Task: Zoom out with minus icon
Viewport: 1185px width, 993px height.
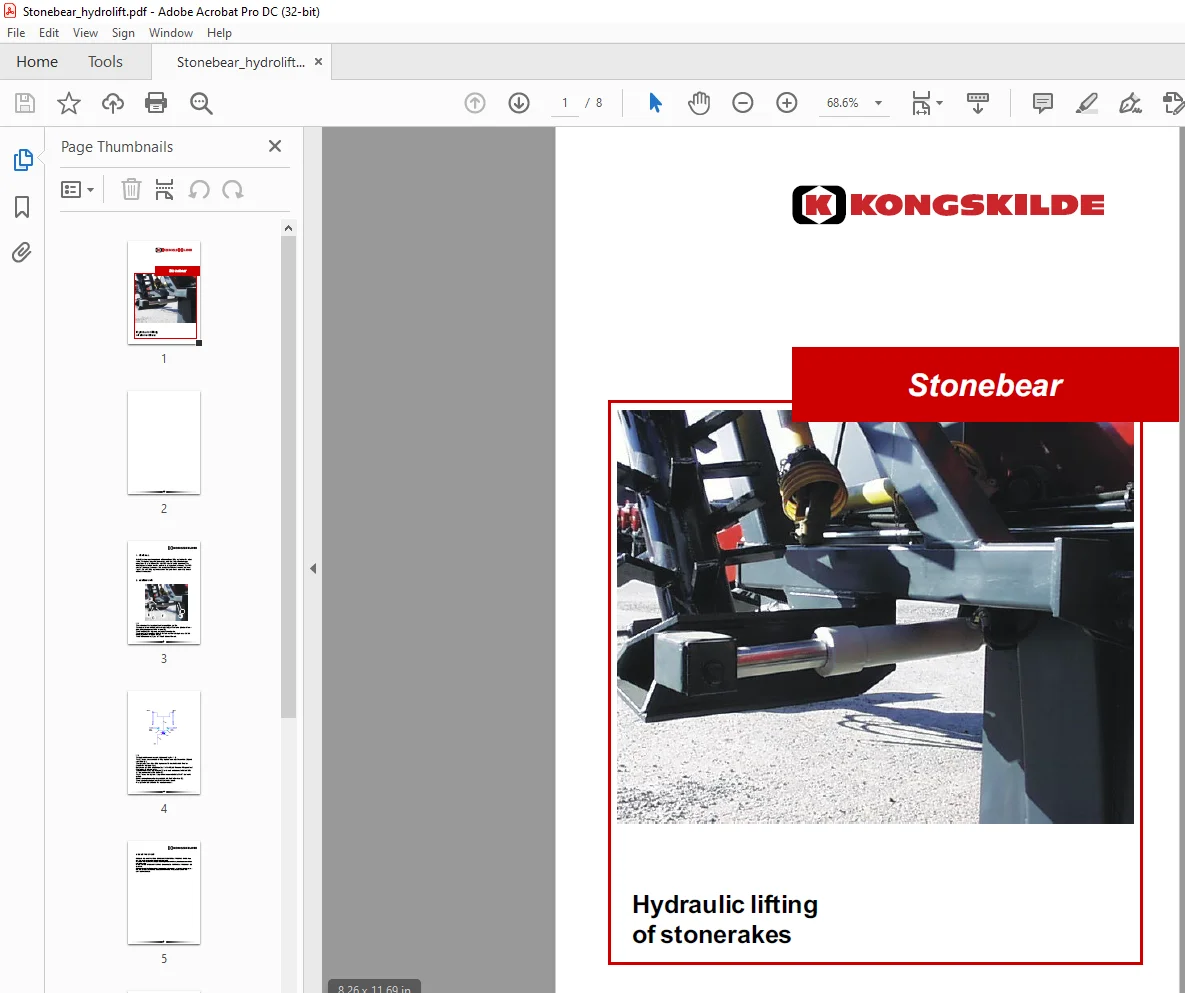Action: pos(743,103)
